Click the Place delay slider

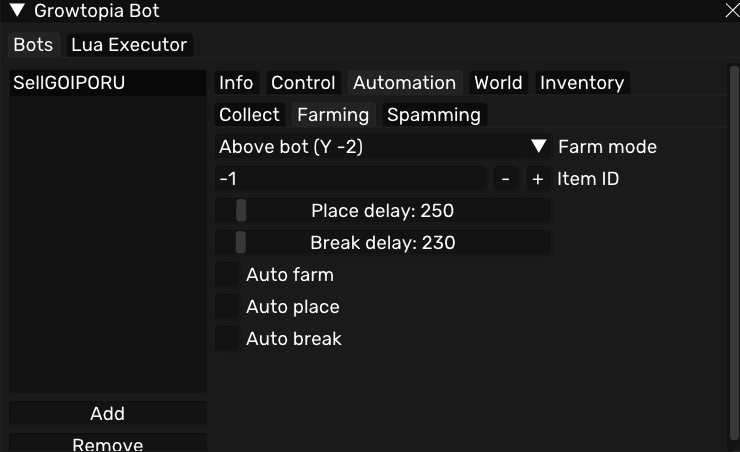coord(382,211)
